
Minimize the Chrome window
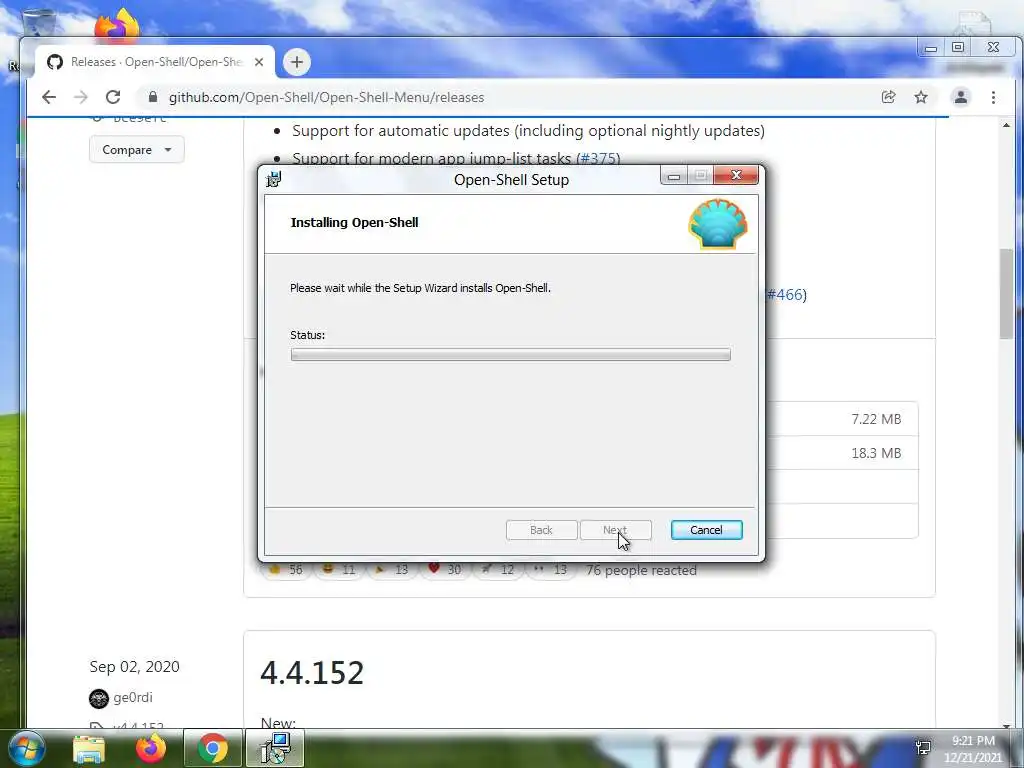[x=931, y=48]
